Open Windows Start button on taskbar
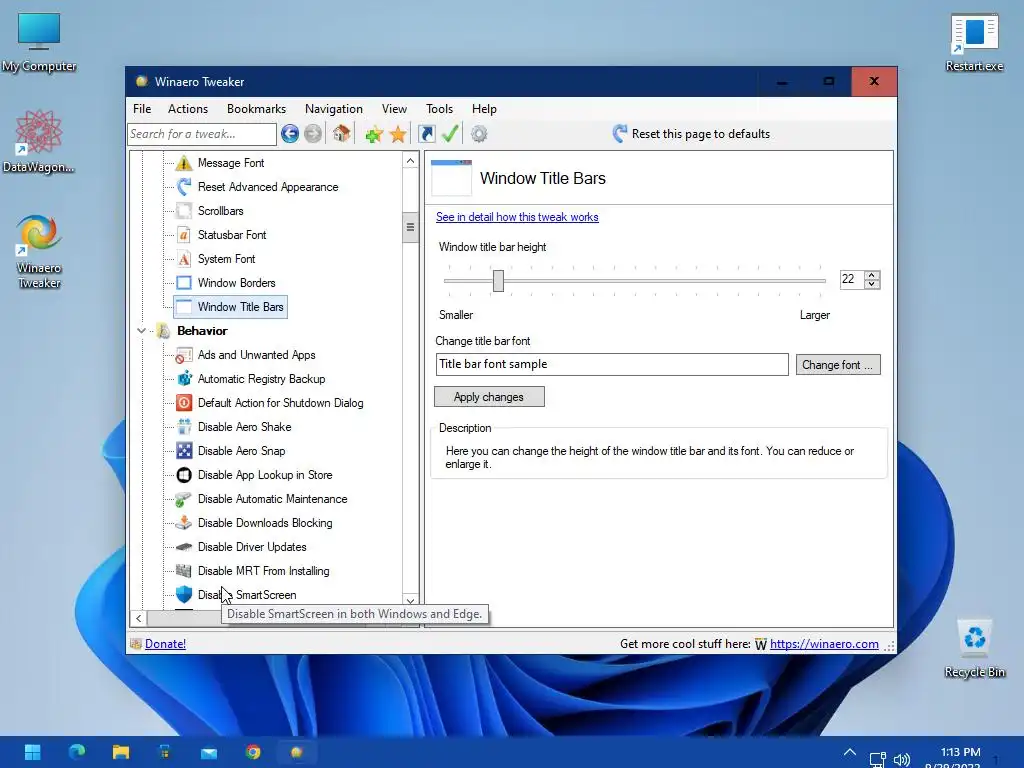Viewport: 1024px width, 768px height. point(33,752)
